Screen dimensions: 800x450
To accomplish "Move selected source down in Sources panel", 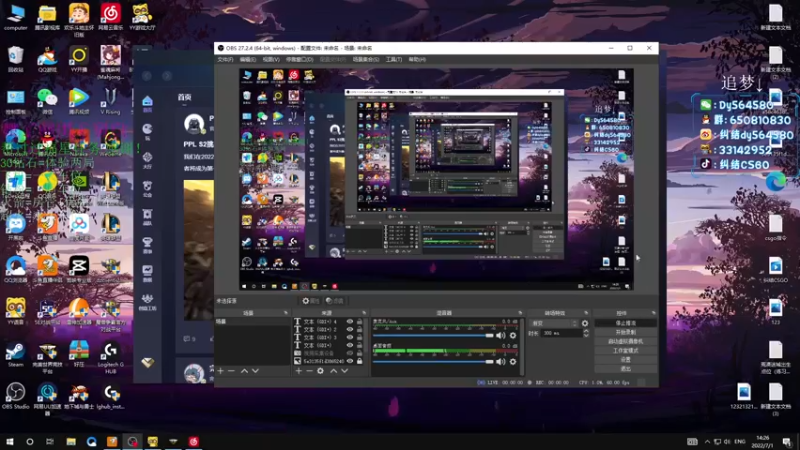I will (x=344, y=371).
